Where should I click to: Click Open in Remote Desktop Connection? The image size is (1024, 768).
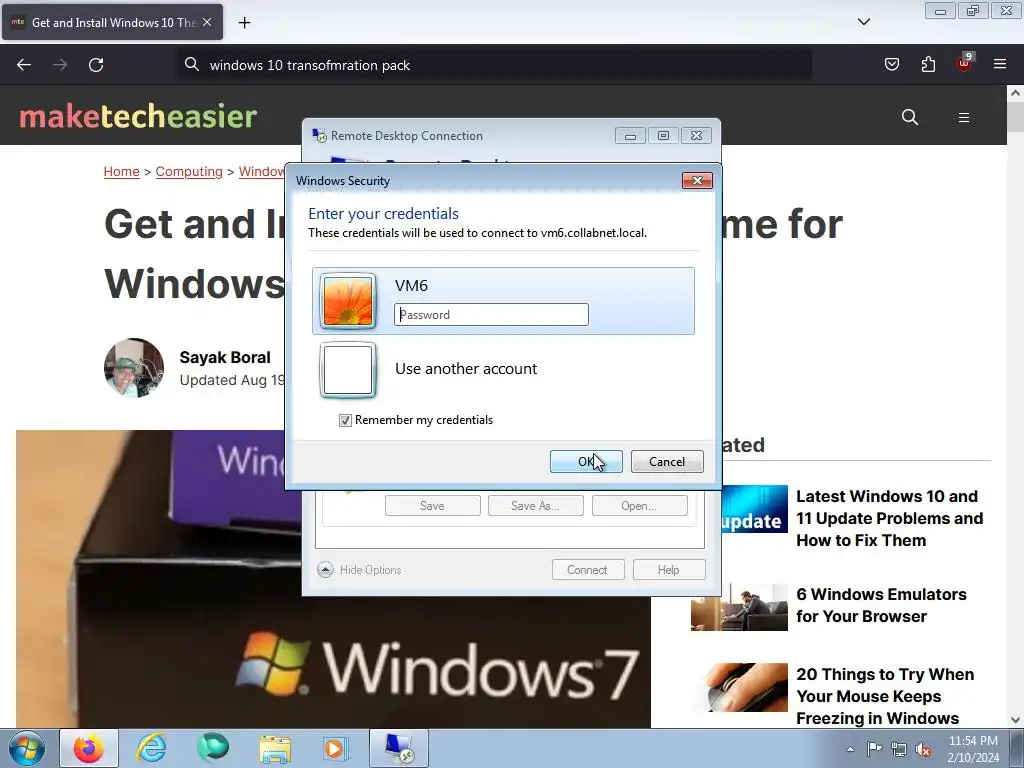[639, 505]
